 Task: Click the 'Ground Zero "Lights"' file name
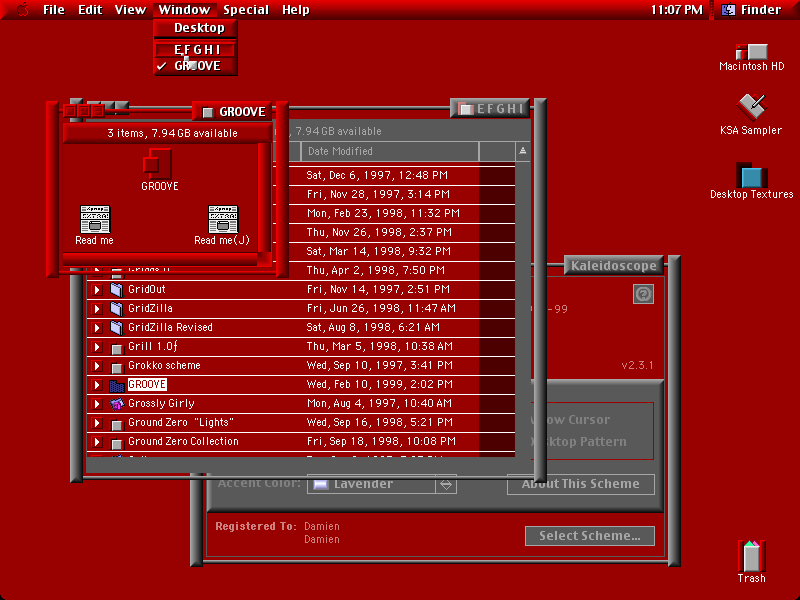click(181, 422)
